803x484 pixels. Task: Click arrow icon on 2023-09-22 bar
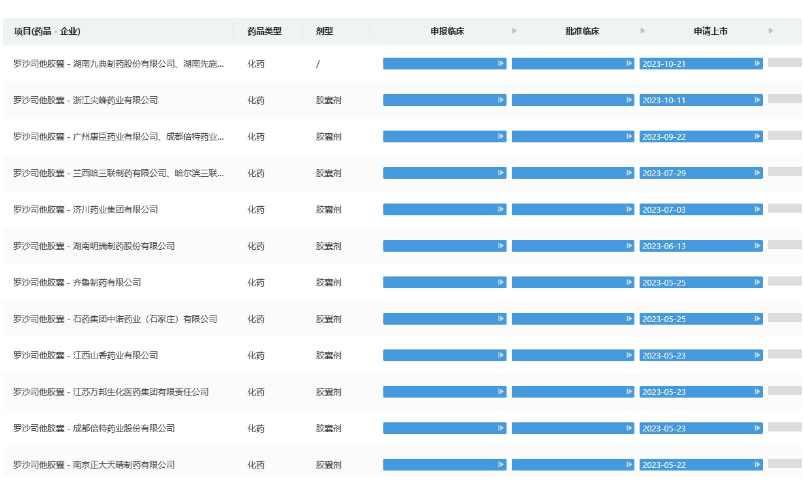point(758,137)
